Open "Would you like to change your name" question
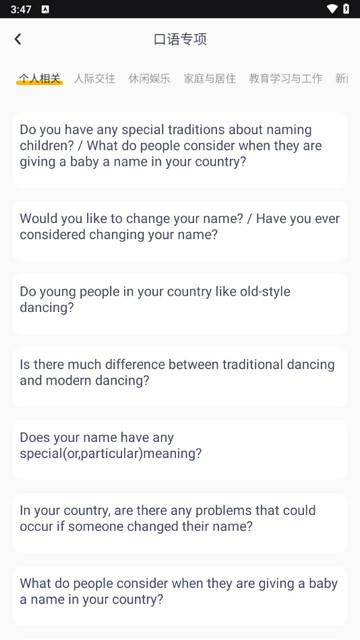360x640 pixels. click(x=180, y=231)
